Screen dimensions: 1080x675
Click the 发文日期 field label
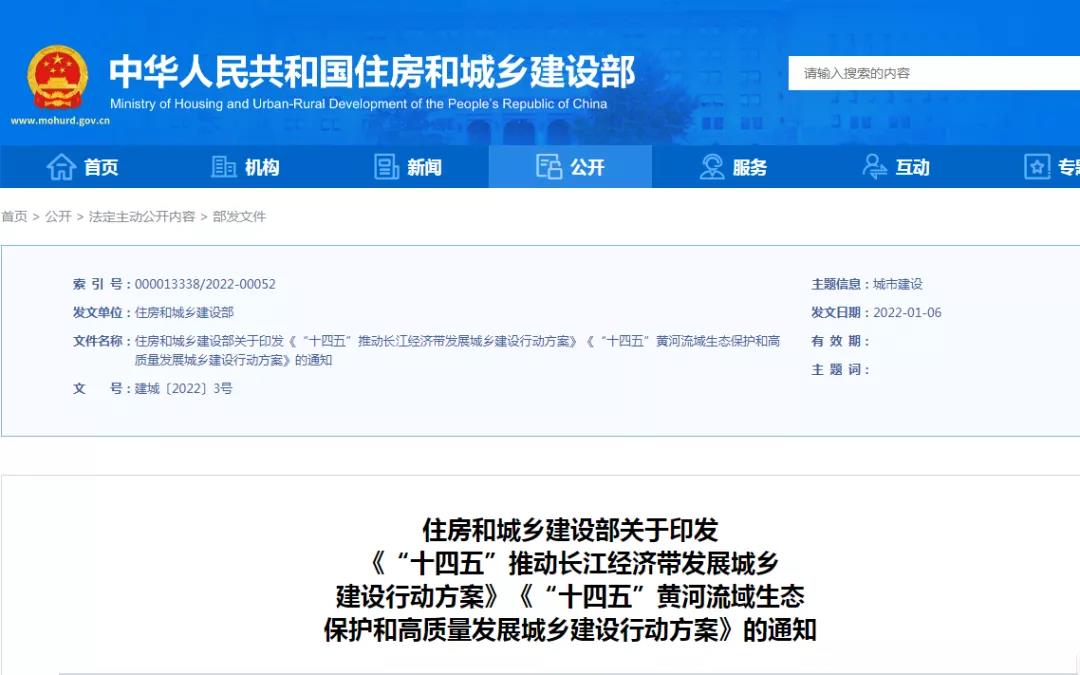point(840,313)
